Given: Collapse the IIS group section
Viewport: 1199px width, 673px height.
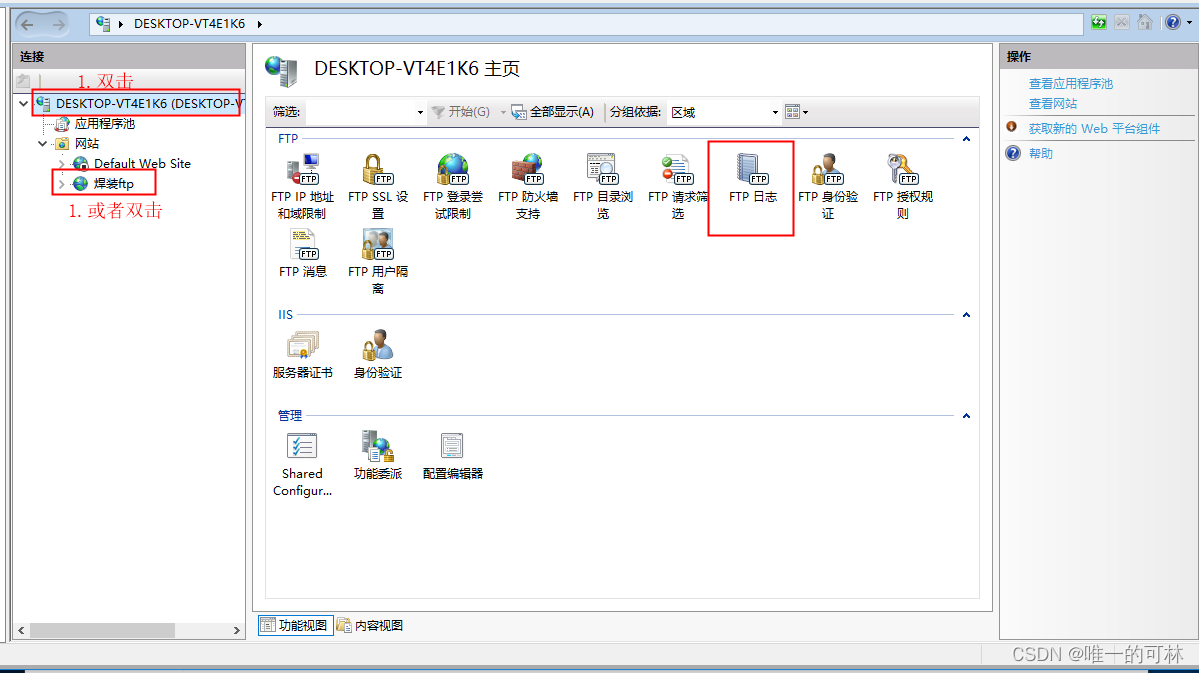Looking at the screenshot, I should point(966,314).
